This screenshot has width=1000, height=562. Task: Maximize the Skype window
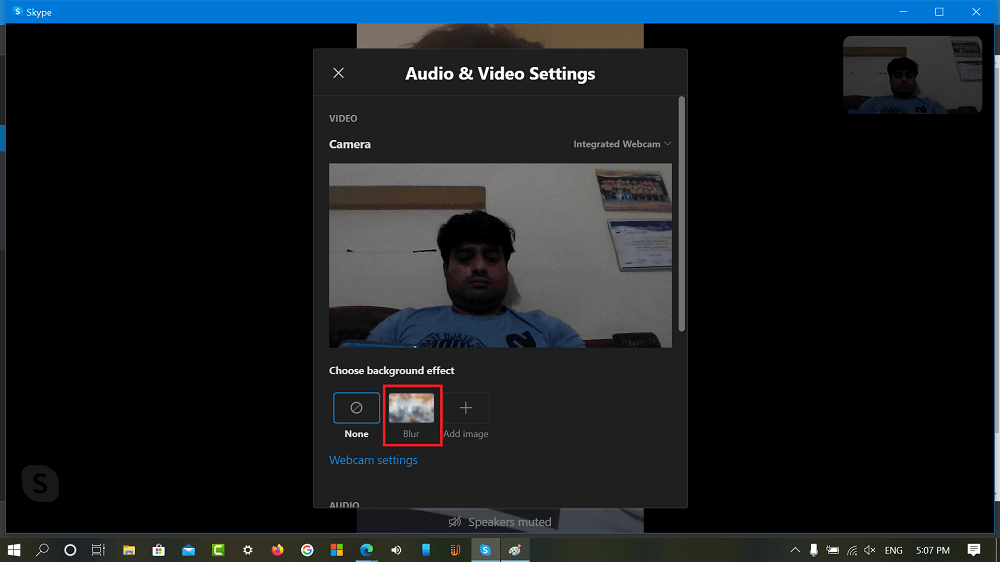pyautogui.click(x=939, y=11)
